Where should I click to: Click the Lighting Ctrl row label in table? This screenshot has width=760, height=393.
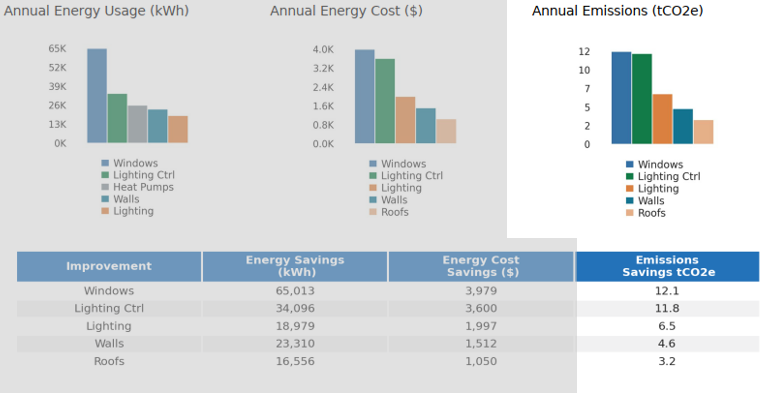[x=109, y=308]
